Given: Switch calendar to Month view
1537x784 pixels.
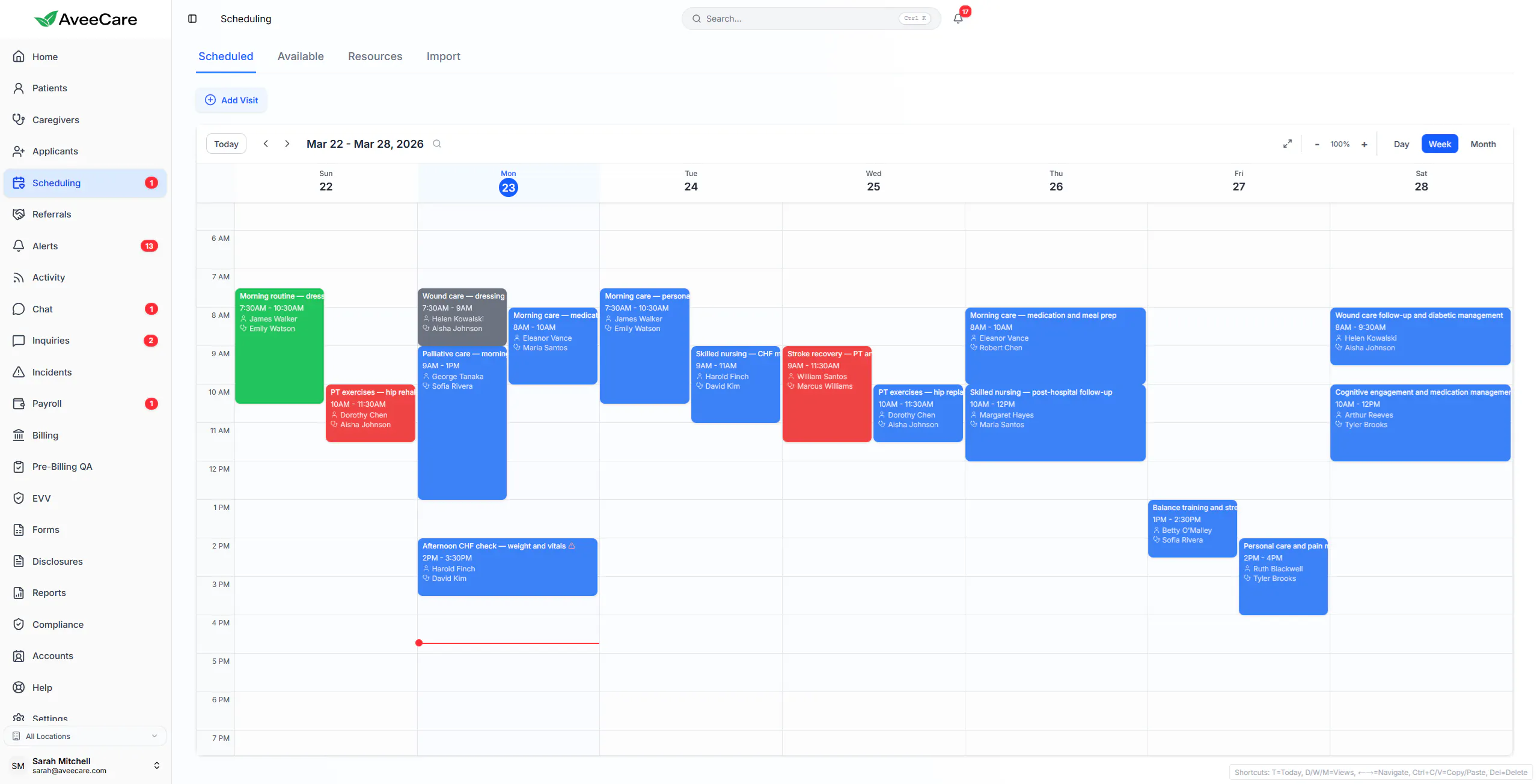Looking at the screenshot, I should point(1483,144).
